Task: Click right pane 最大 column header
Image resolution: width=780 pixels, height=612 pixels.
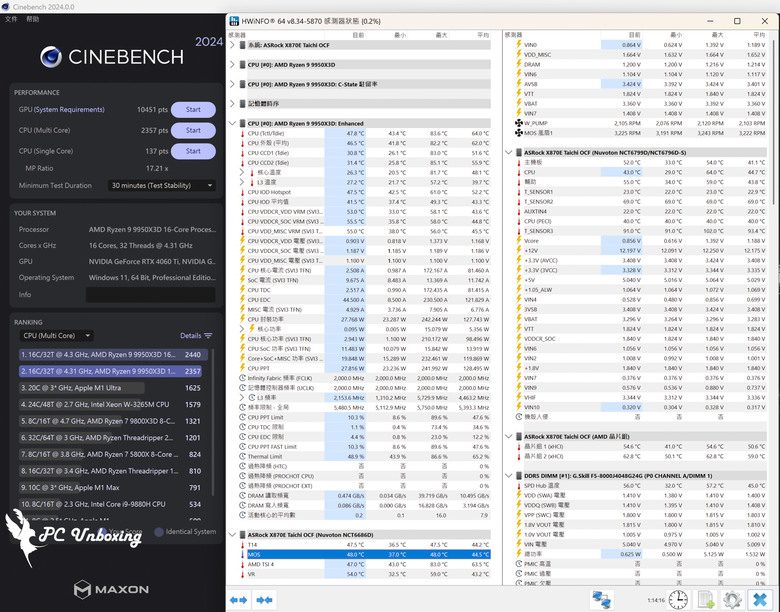Action: [x=717, y=35]
